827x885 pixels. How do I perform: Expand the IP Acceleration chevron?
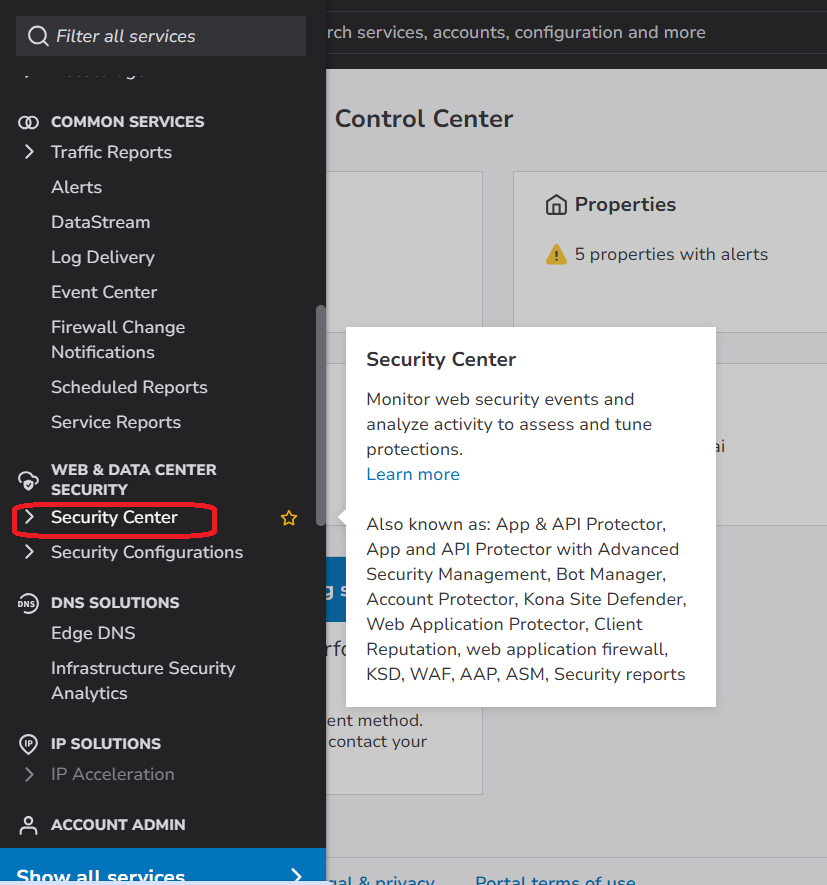[29, 774]
